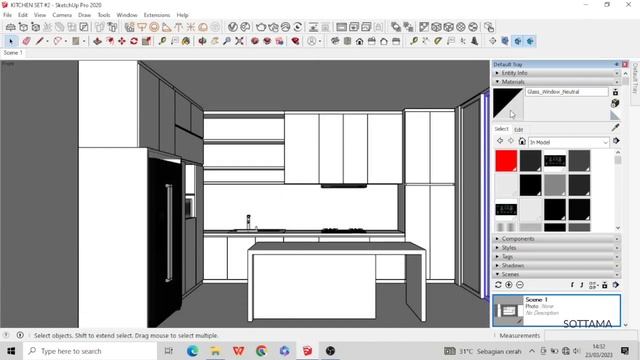Switch to the materials Select tab
The image size is (640, 360).
(501, 129)
